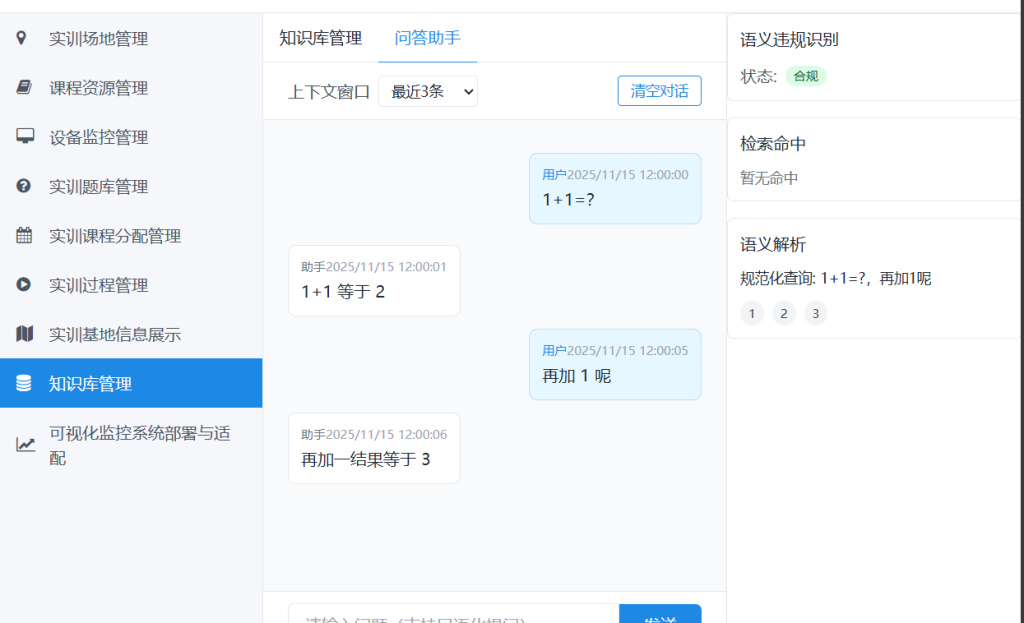Open the 上下文窗口 dropdown showing 最近3条
This screenshot has height=623, width=1024.
(427, 91)
